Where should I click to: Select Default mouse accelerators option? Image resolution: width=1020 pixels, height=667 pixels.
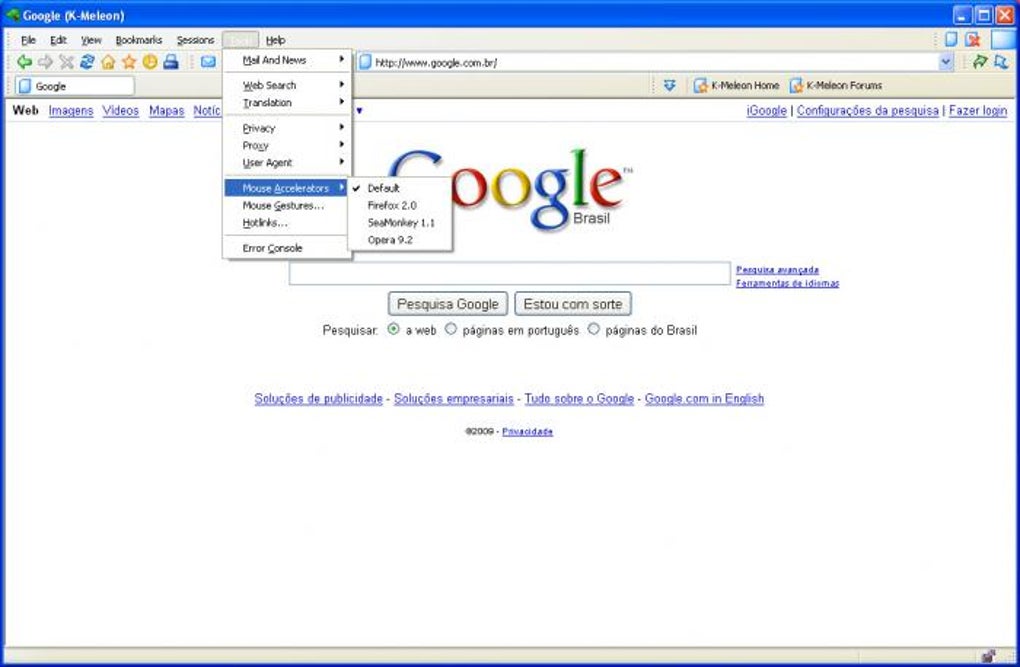tap(400, 188)
